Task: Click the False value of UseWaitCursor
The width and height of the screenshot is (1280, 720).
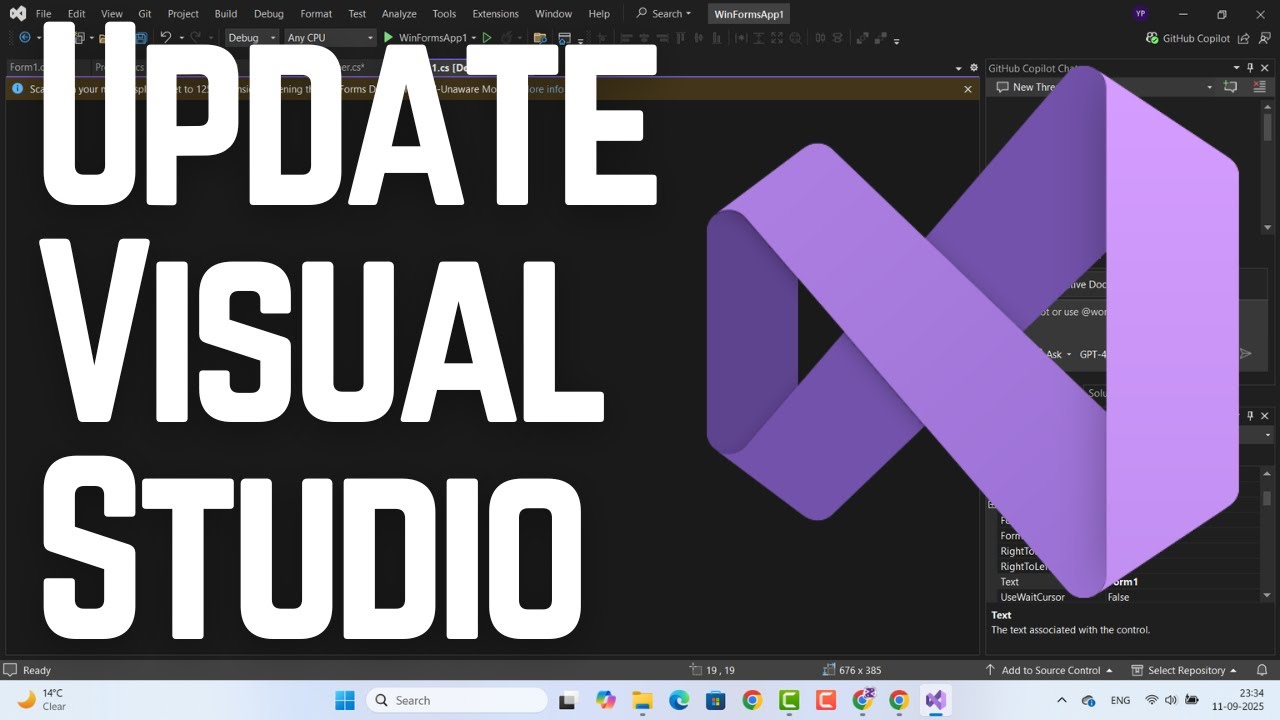Action: click(1118, 597)
